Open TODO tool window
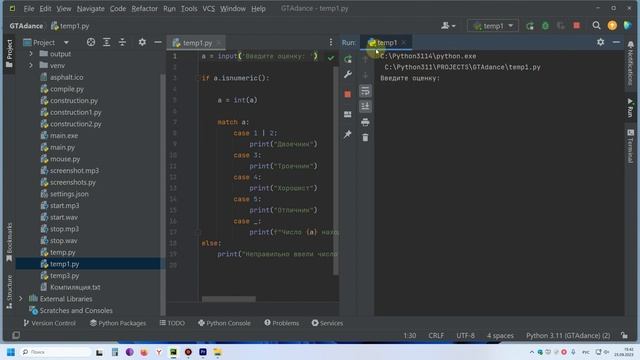The width and height of the screenshot is (640, 360). tap(172, 323)
